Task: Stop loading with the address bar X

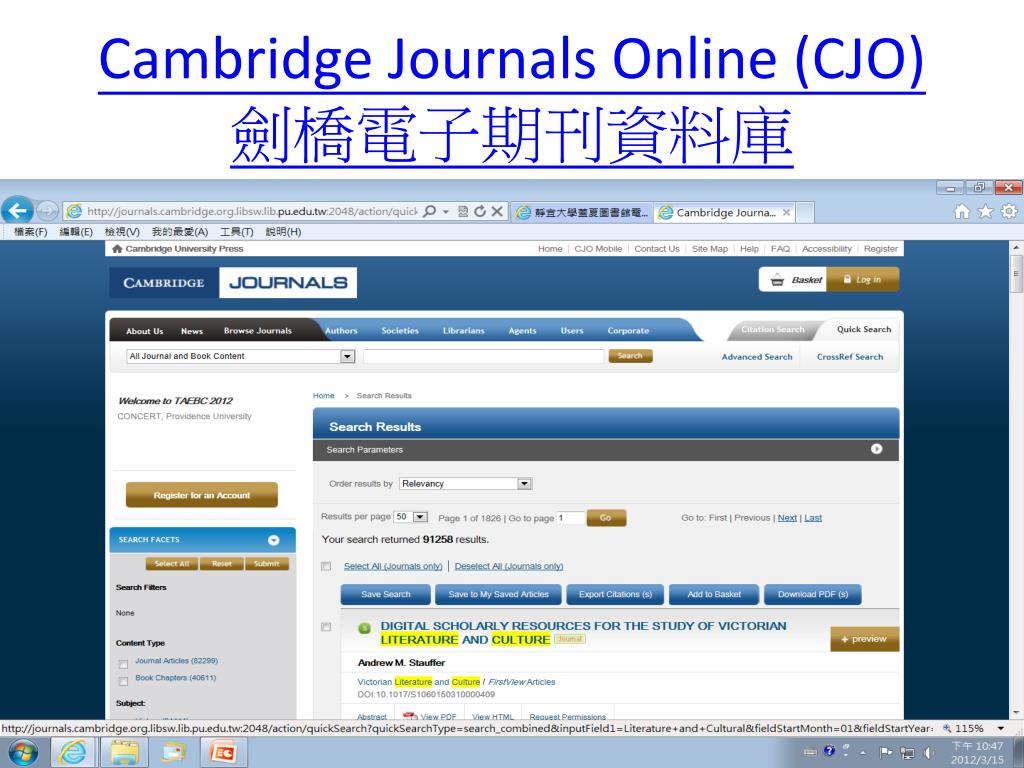Action: [x=497, y=212]
